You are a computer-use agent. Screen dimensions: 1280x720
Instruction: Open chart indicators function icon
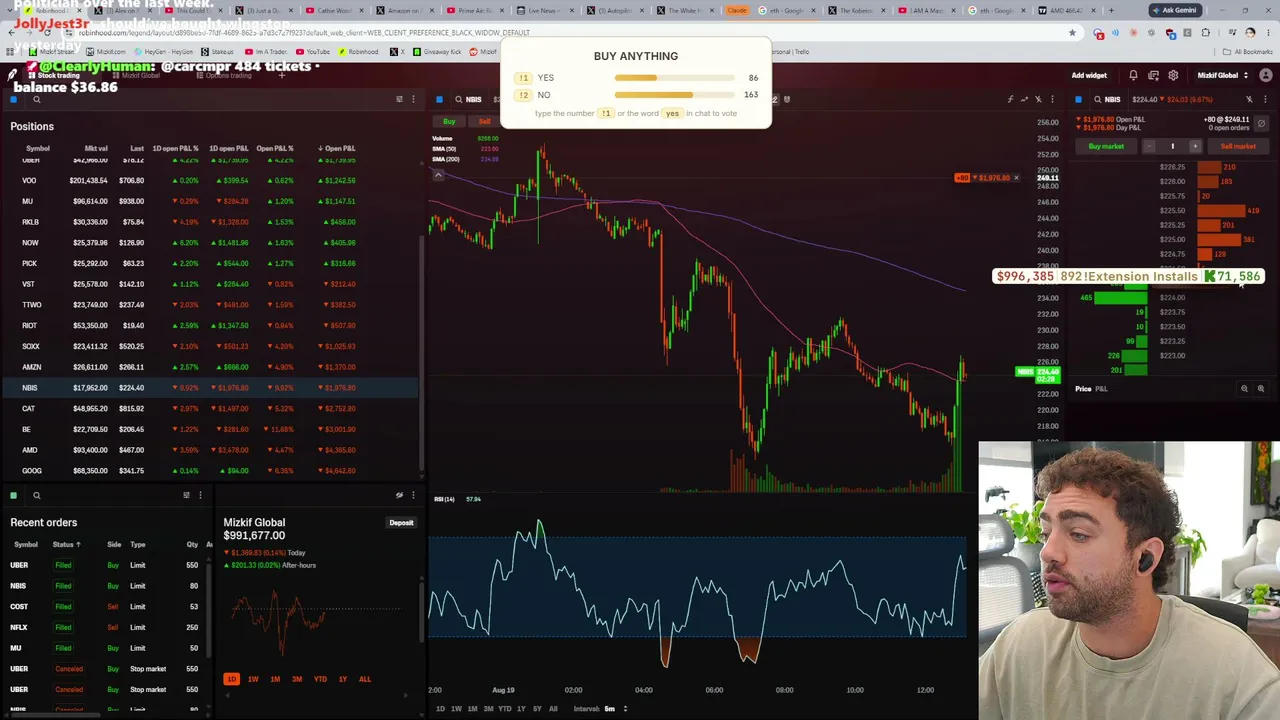pos(1010,99)
